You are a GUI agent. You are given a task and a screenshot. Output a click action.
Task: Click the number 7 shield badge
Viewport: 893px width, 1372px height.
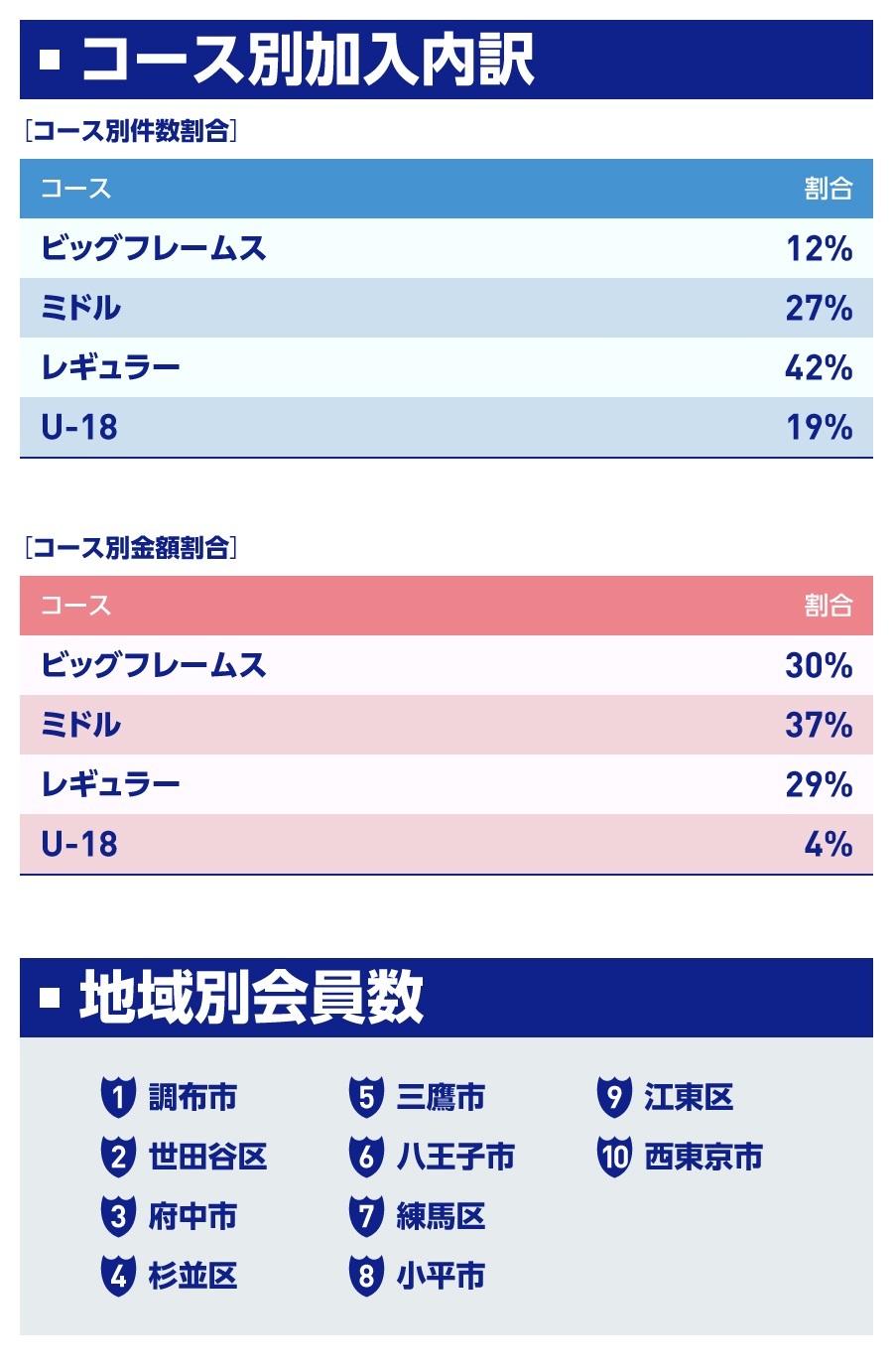[366, 1216]
